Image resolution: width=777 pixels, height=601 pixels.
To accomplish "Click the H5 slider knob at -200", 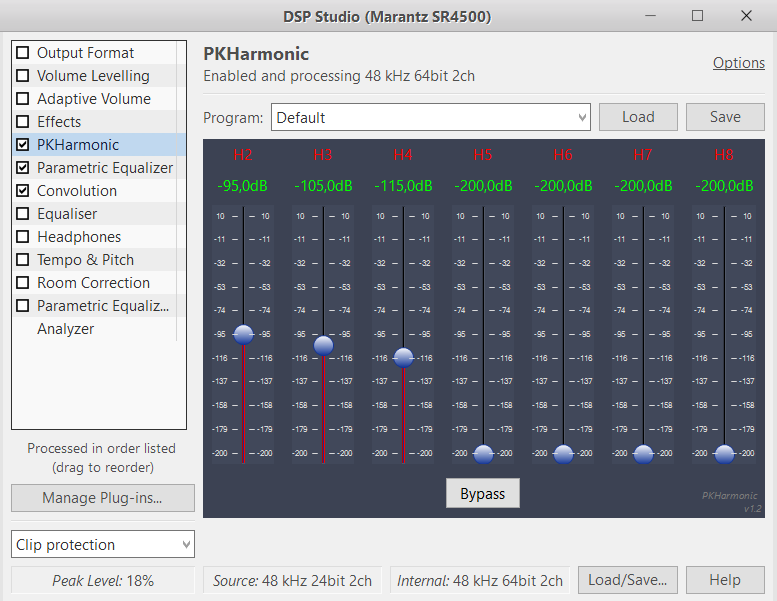I will pos(483,454).
